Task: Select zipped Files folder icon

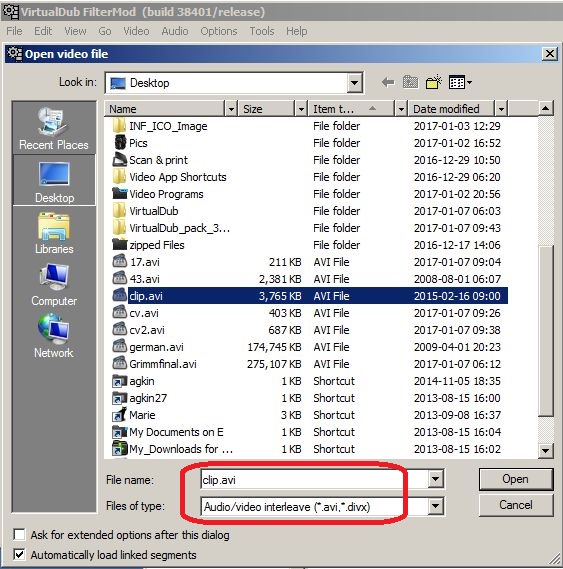Action: pyautogui.click(x=119, y=245)
